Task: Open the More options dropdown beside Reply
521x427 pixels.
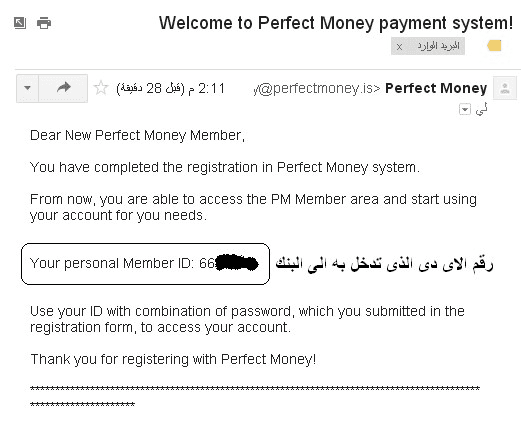Action: pyautogui.click(x=27, y=88)
